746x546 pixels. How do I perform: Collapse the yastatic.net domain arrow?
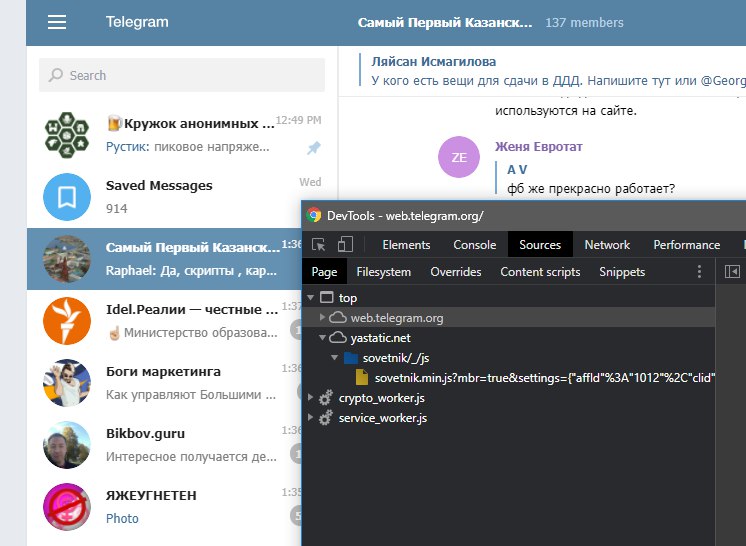click(x=322, y=338)
